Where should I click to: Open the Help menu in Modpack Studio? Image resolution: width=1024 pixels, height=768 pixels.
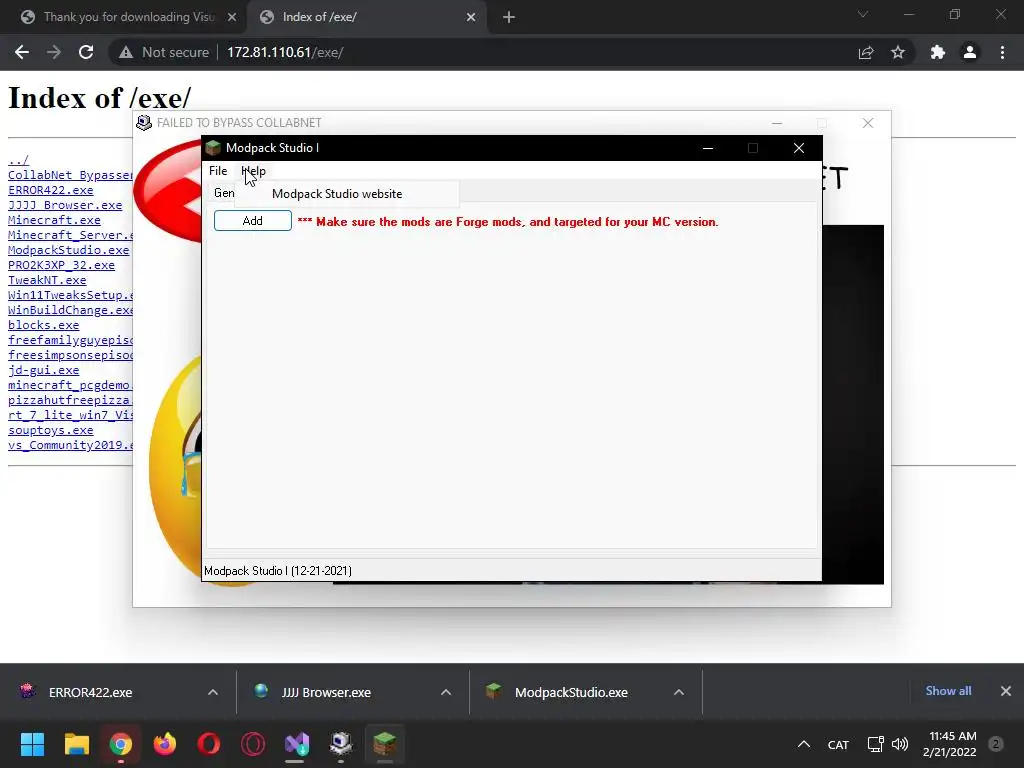tap(253, 171)
